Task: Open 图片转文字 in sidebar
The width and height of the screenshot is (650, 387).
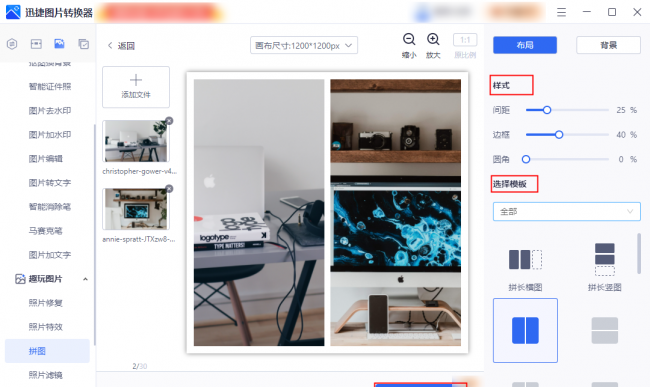Action: tap(50, 182)
